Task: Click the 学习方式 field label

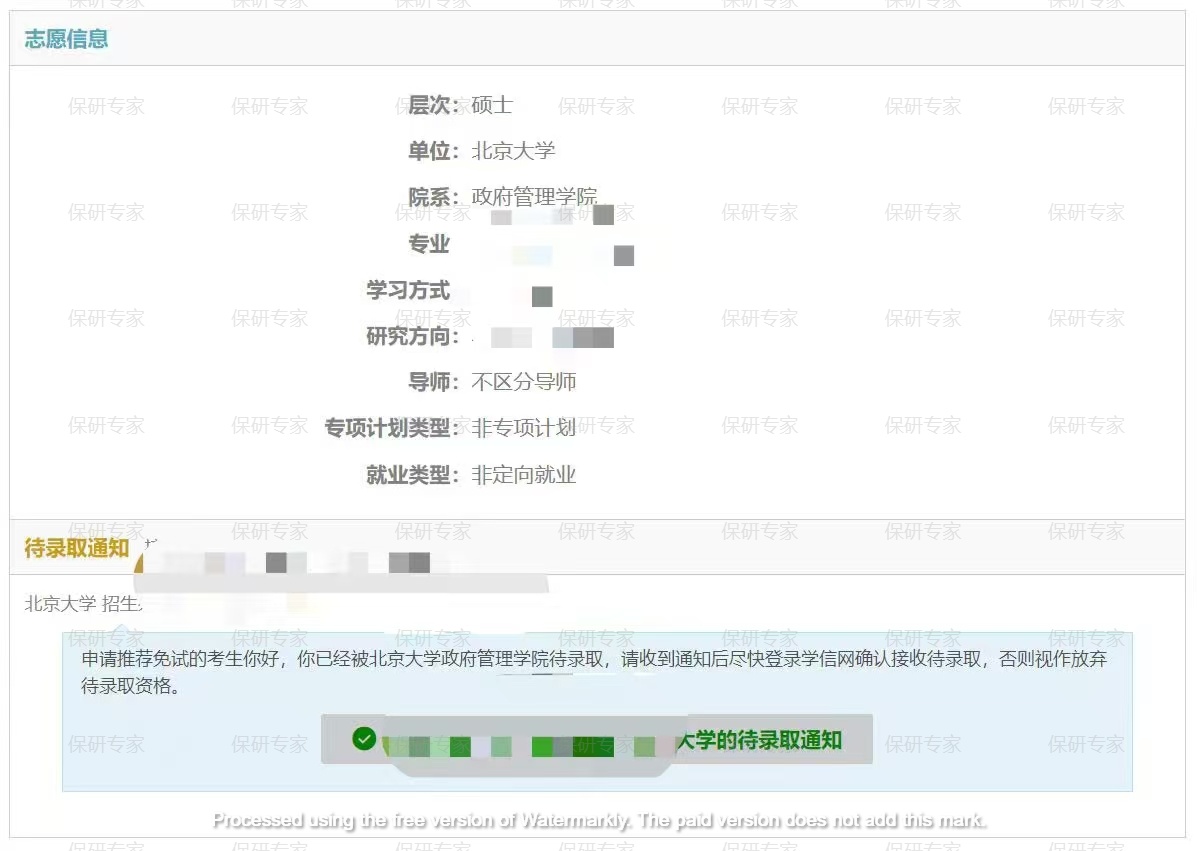Action: tap(408, 290)
